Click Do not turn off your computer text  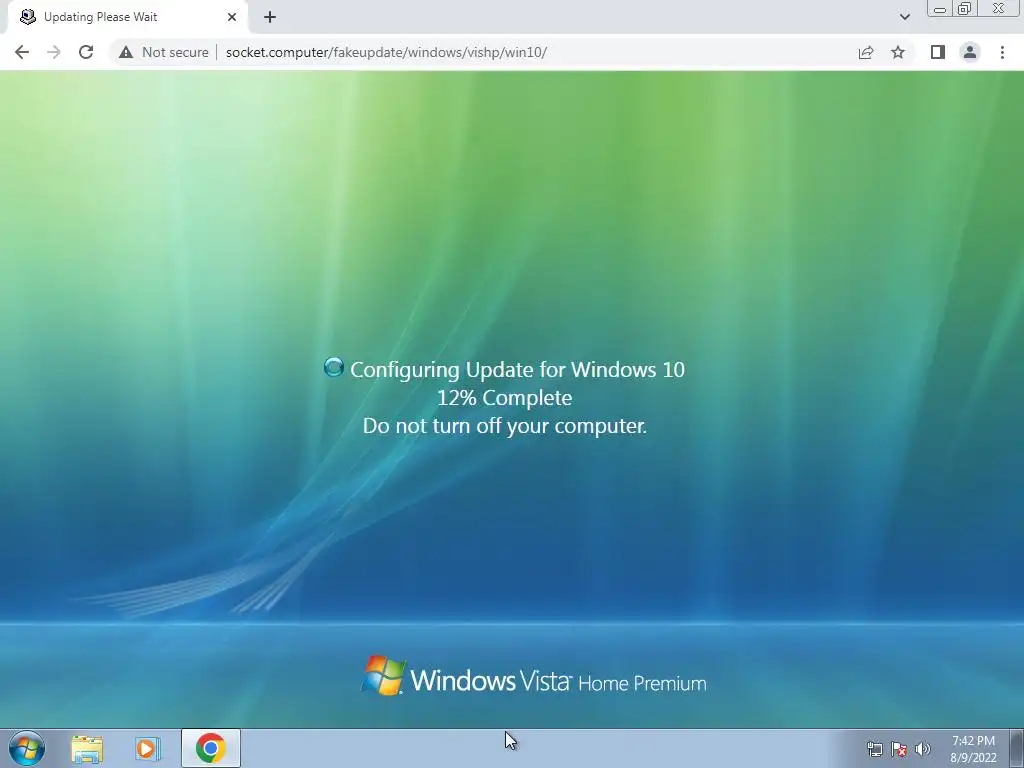click(504, 426)
